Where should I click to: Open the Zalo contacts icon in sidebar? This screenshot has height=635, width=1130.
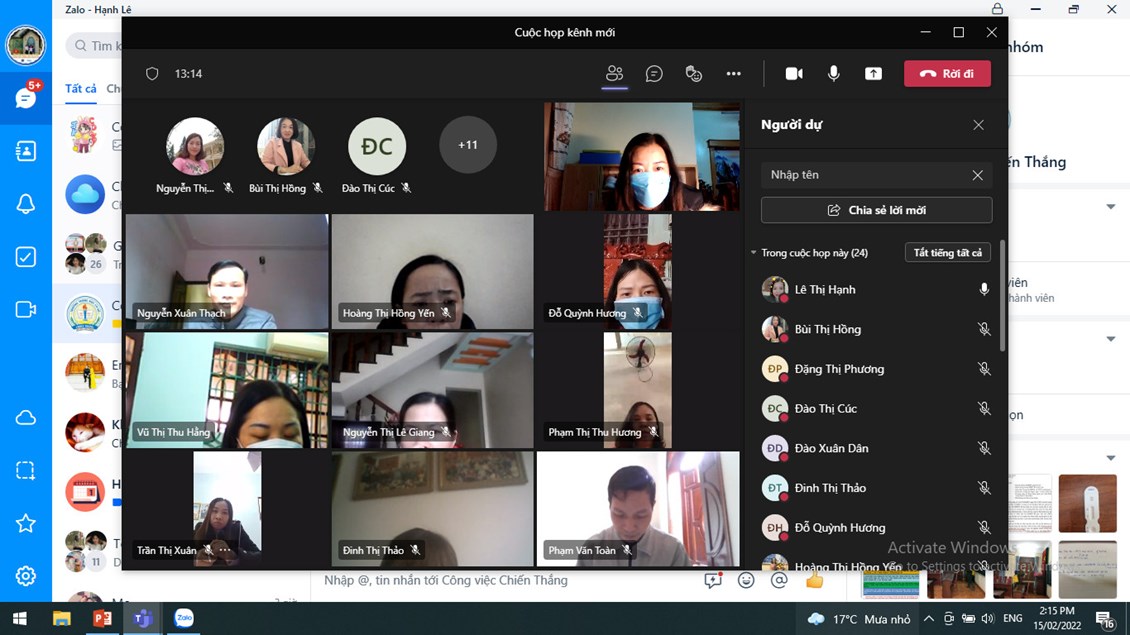[26, 151]
